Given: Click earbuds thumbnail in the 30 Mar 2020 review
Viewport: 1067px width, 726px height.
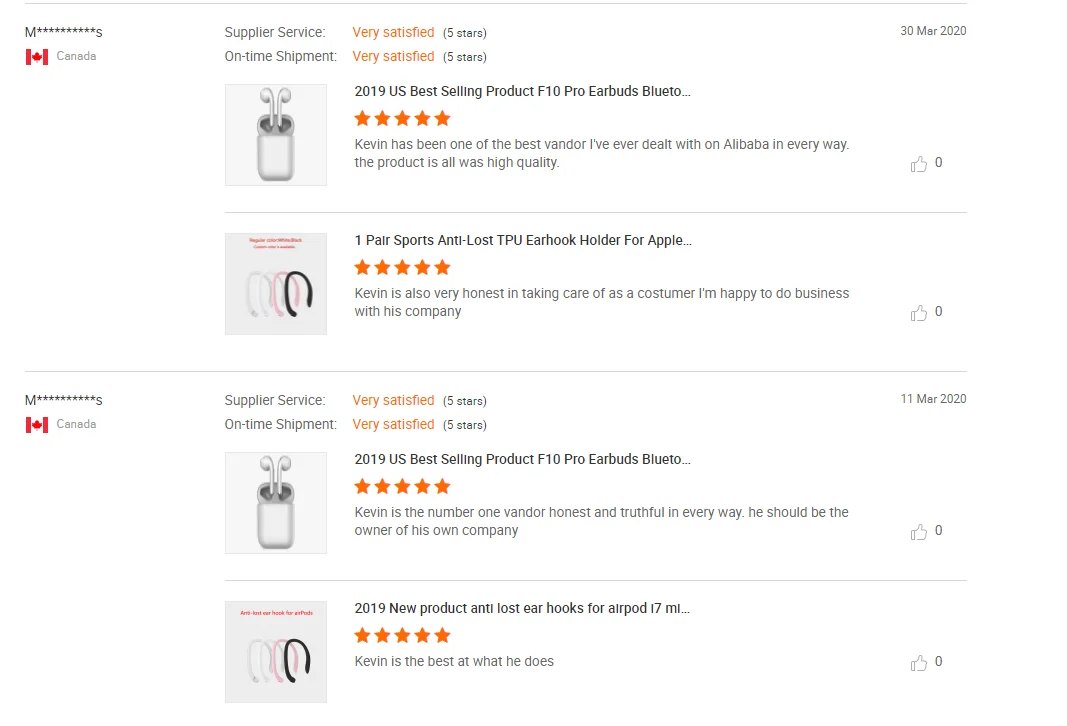Looking at the screenshot, I should [276, 135].
